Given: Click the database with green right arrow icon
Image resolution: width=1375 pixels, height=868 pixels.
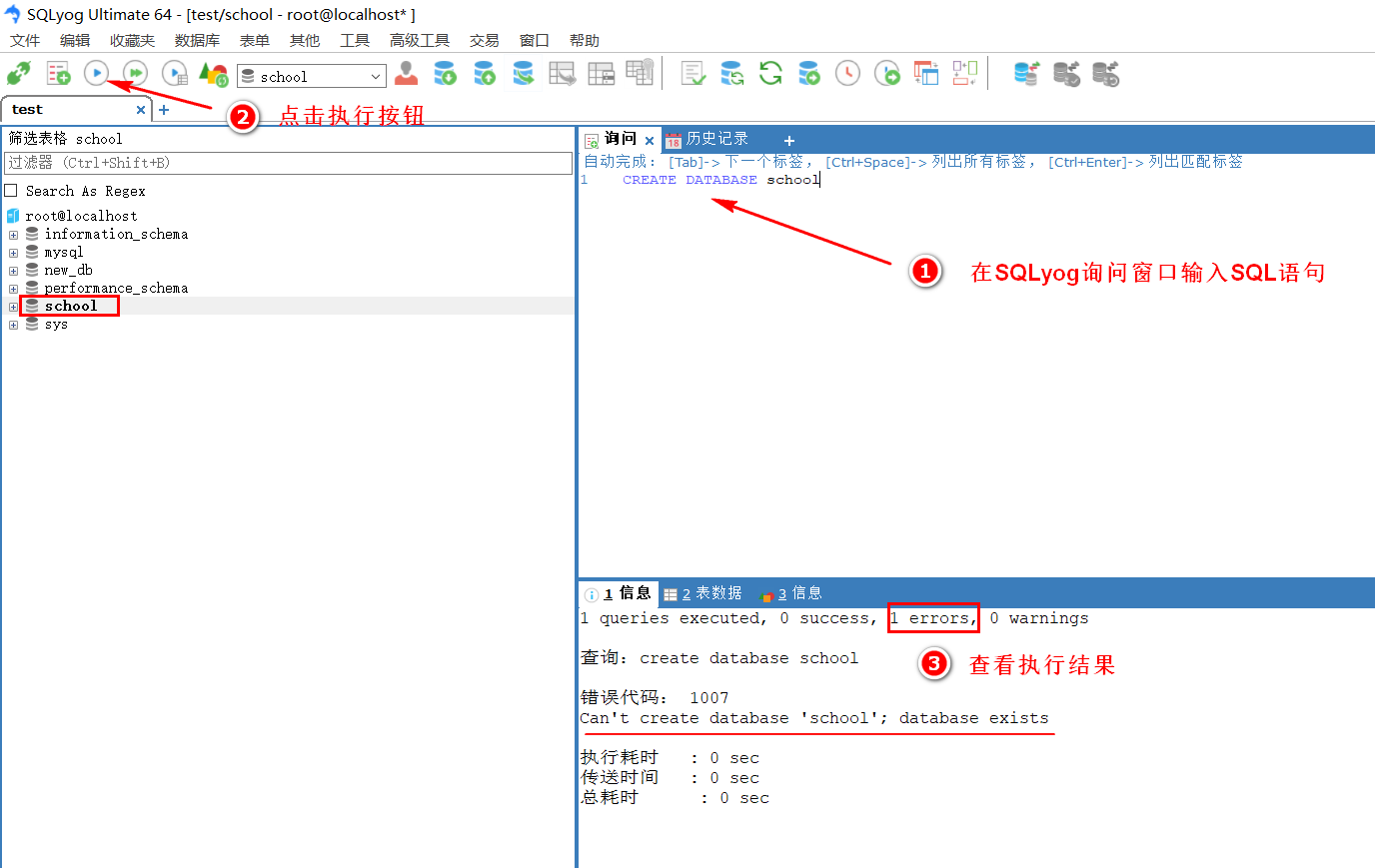Looking at the screenshot, I should [x=809, y=74].
